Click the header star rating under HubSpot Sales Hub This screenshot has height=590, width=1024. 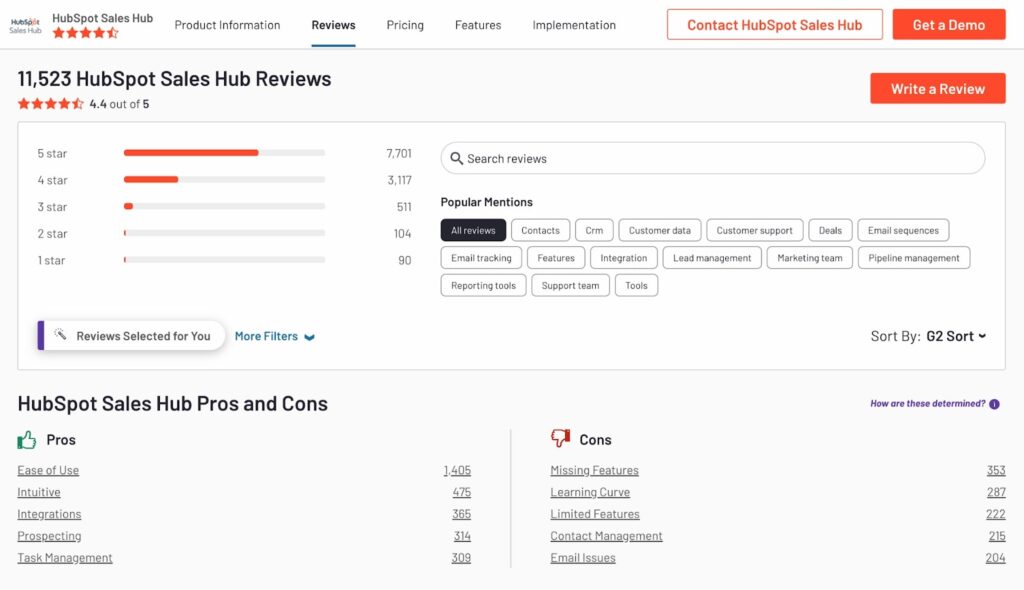click(86, 33)
